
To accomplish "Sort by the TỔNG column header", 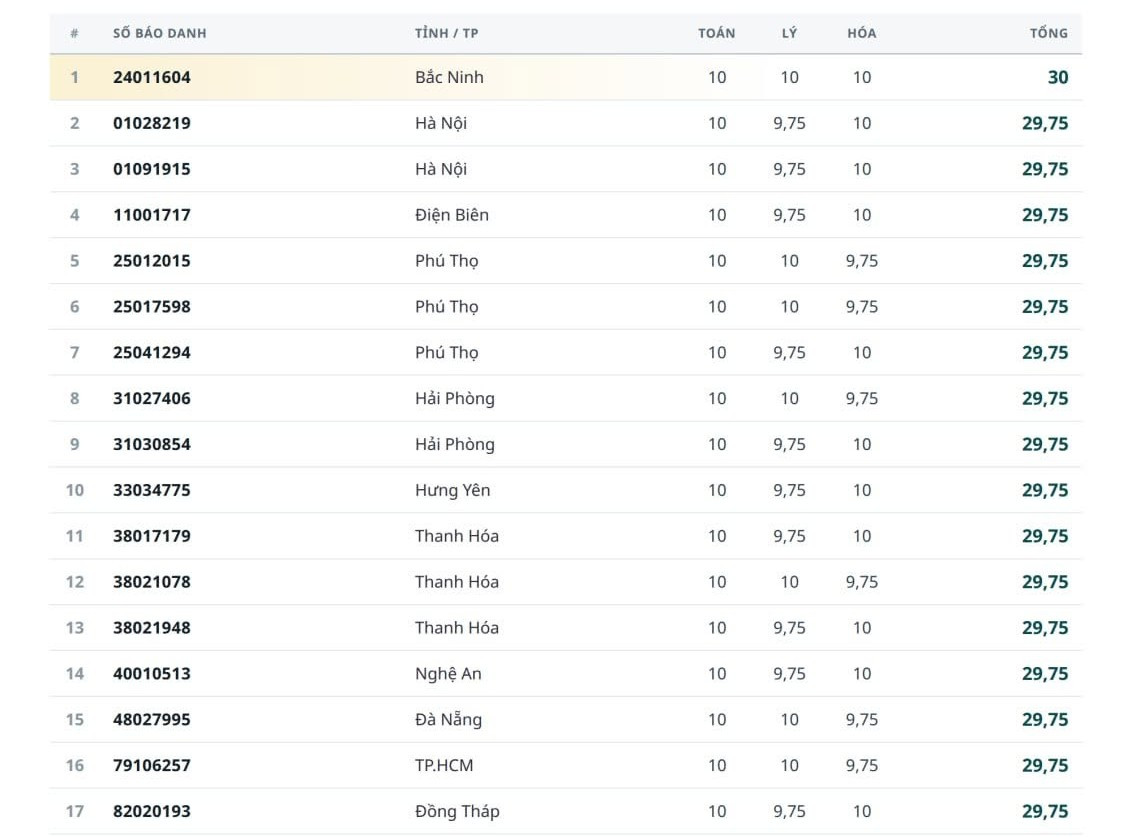I will 1048,33.
